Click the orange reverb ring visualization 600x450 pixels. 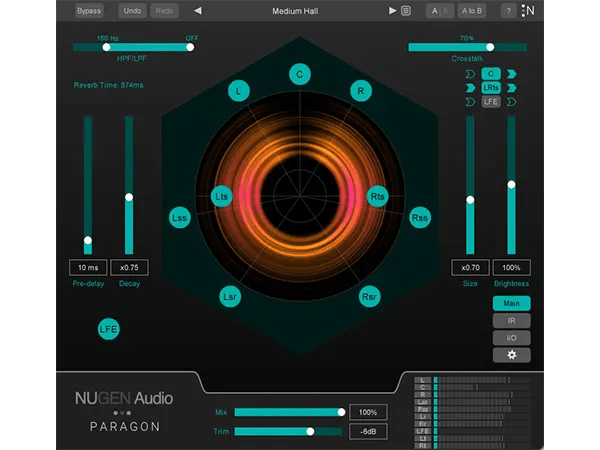click(x=300, y=196)
